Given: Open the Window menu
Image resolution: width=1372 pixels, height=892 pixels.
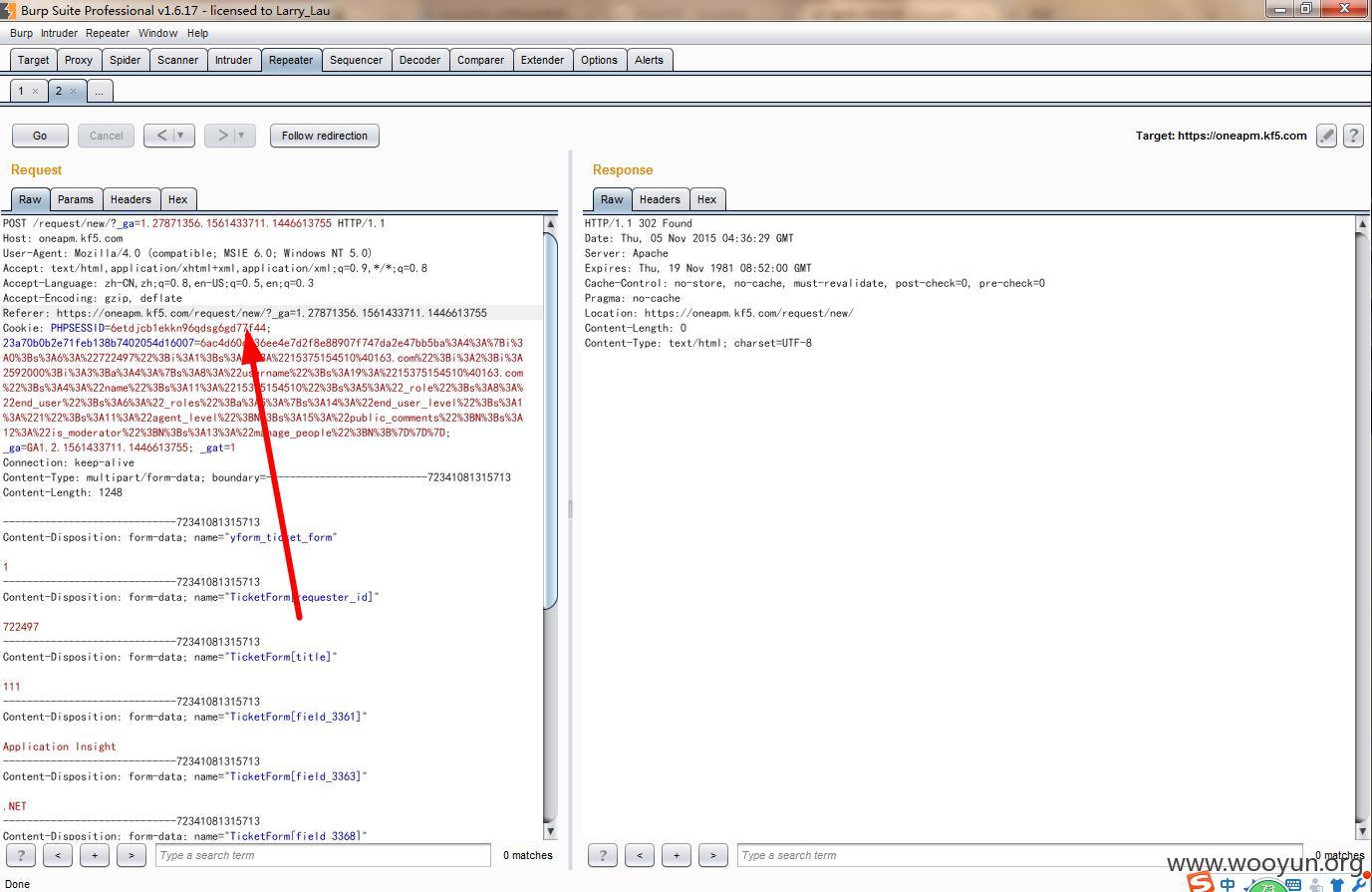Looking at the screenshot, I should (x=157, y=33).
